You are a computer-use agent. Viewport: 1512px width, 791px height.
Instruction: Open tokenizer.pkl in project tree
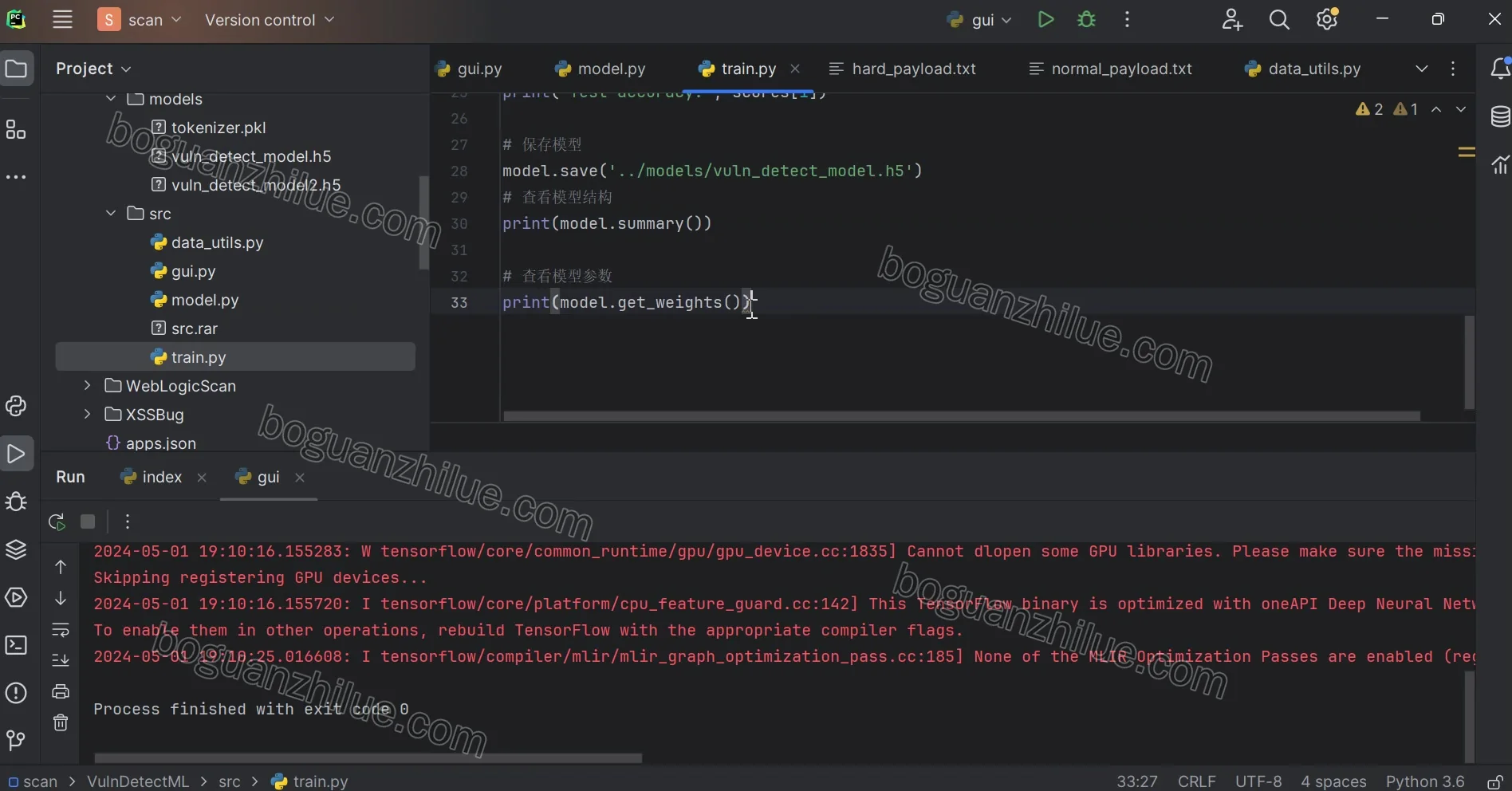pos(219,128)
